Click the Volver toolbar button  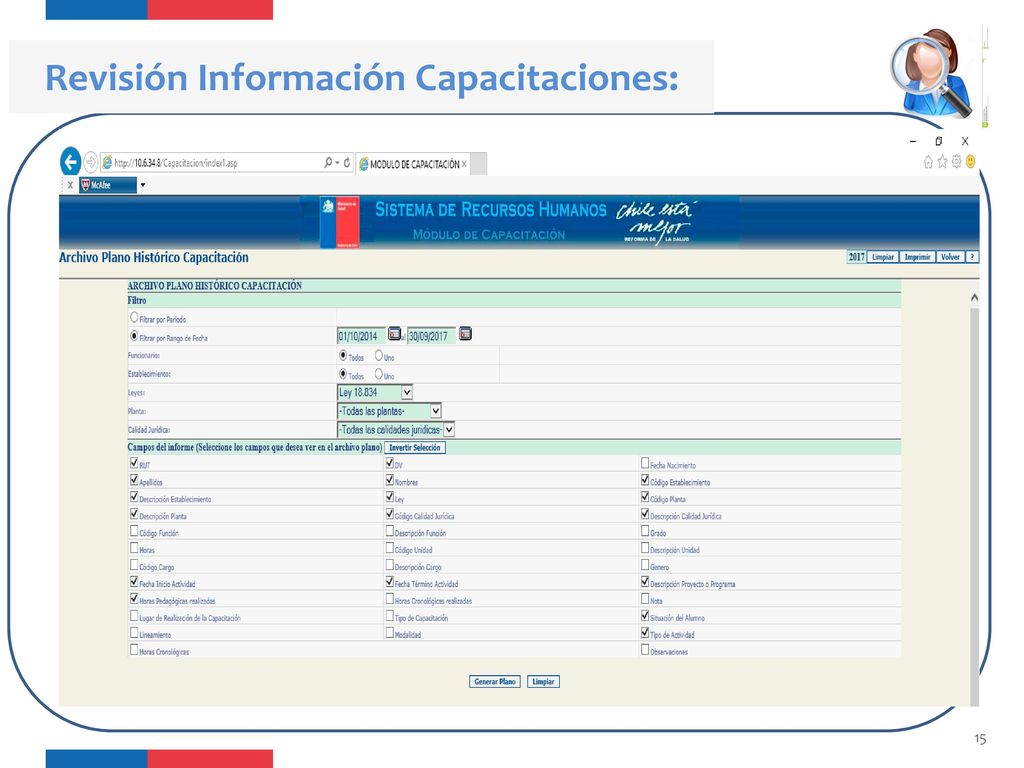tap(950, 257)
